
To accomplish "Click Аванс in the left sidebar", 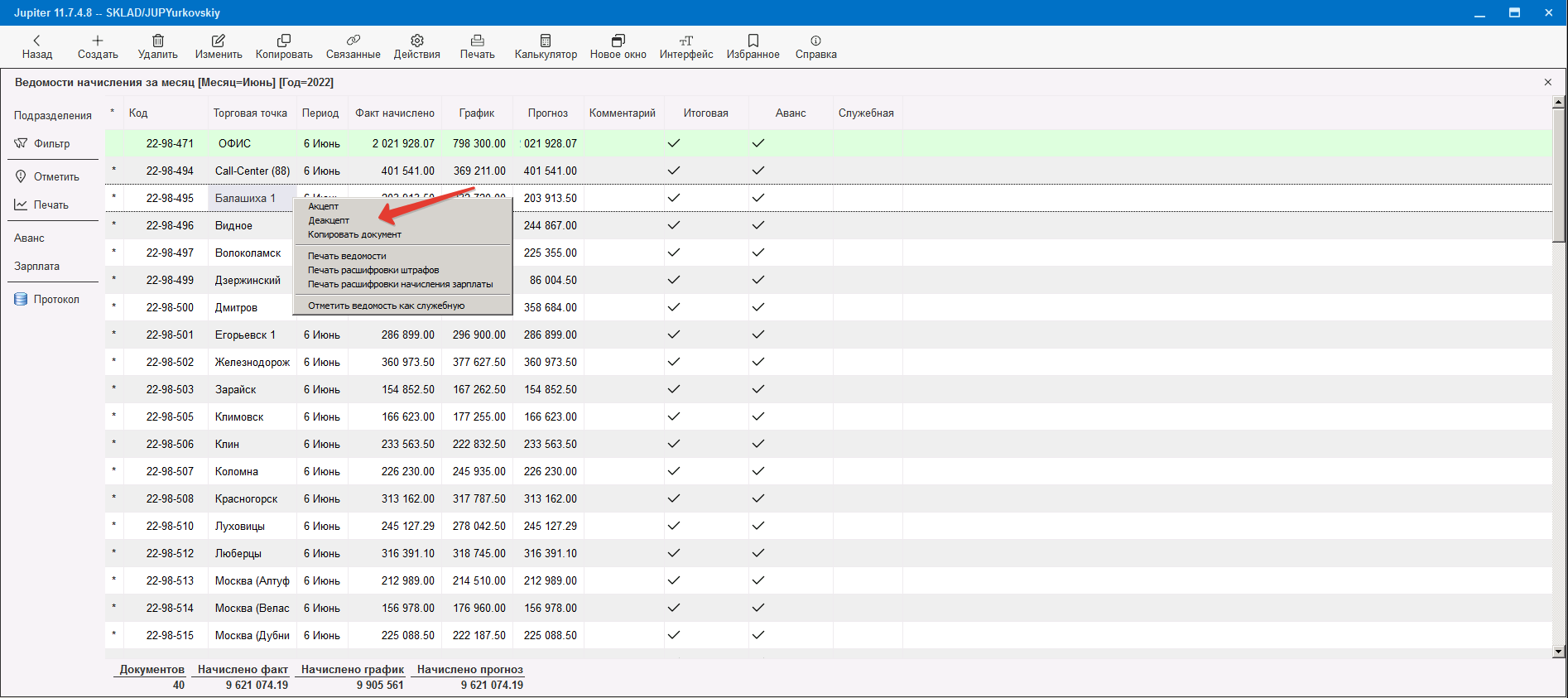I will coord(29,238).
